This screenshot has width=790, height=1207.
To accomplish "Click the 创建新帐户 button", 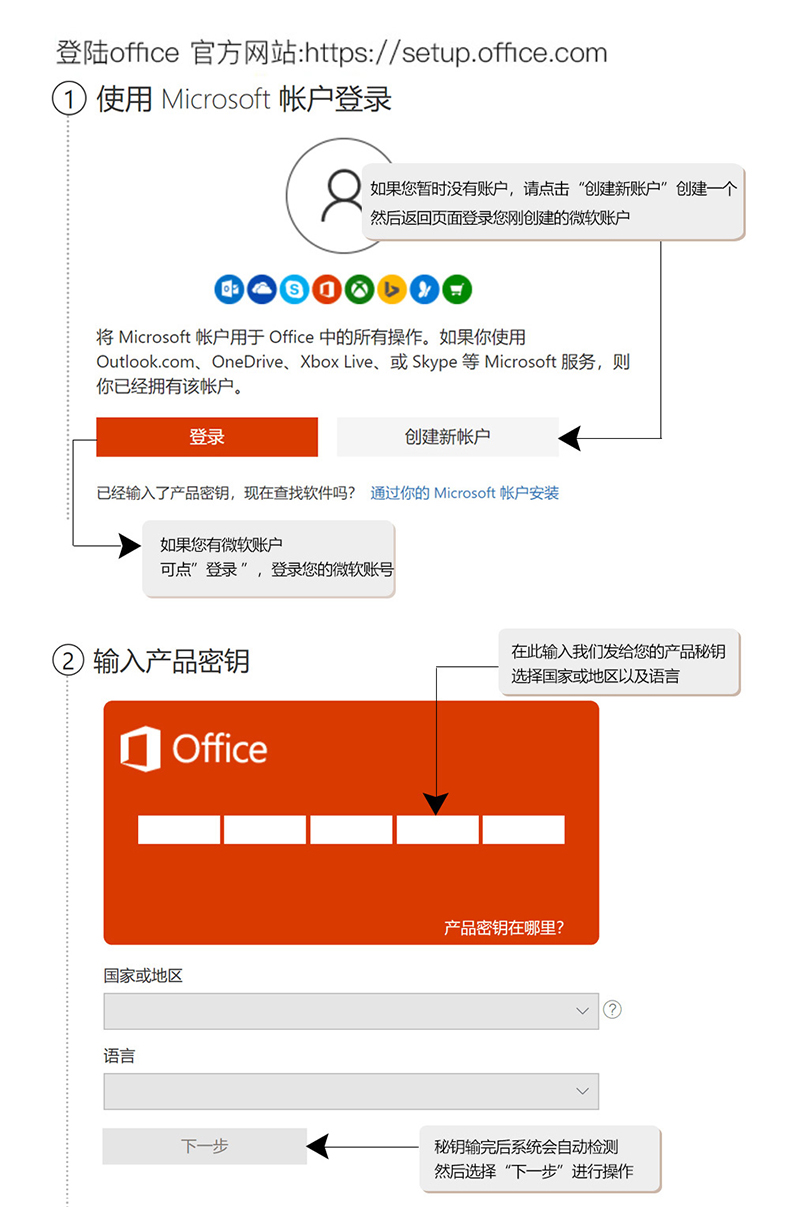I will (448, 437).
